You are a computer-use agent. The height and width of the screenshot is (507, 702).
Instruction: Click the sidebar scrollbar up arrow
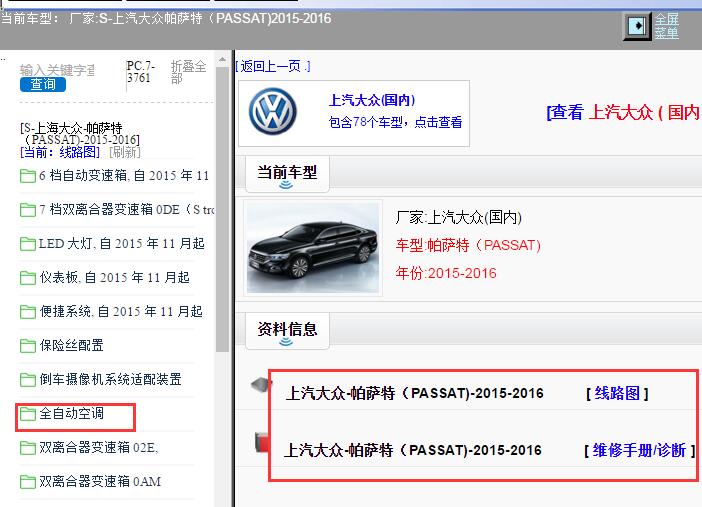point(222,59)
